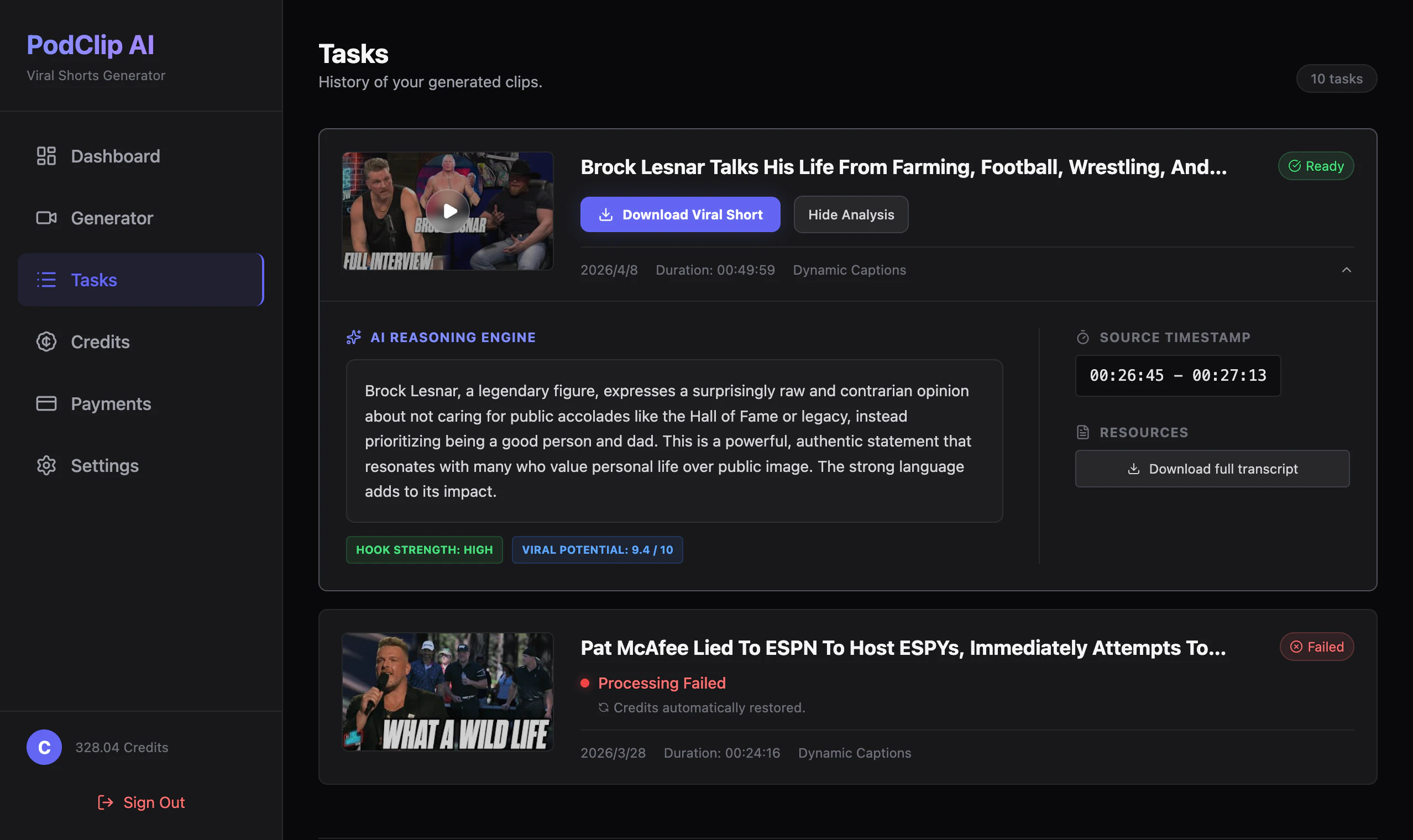Download full transcript
This screenshot has height=840, width=1413.
(x=1212, y=469)
